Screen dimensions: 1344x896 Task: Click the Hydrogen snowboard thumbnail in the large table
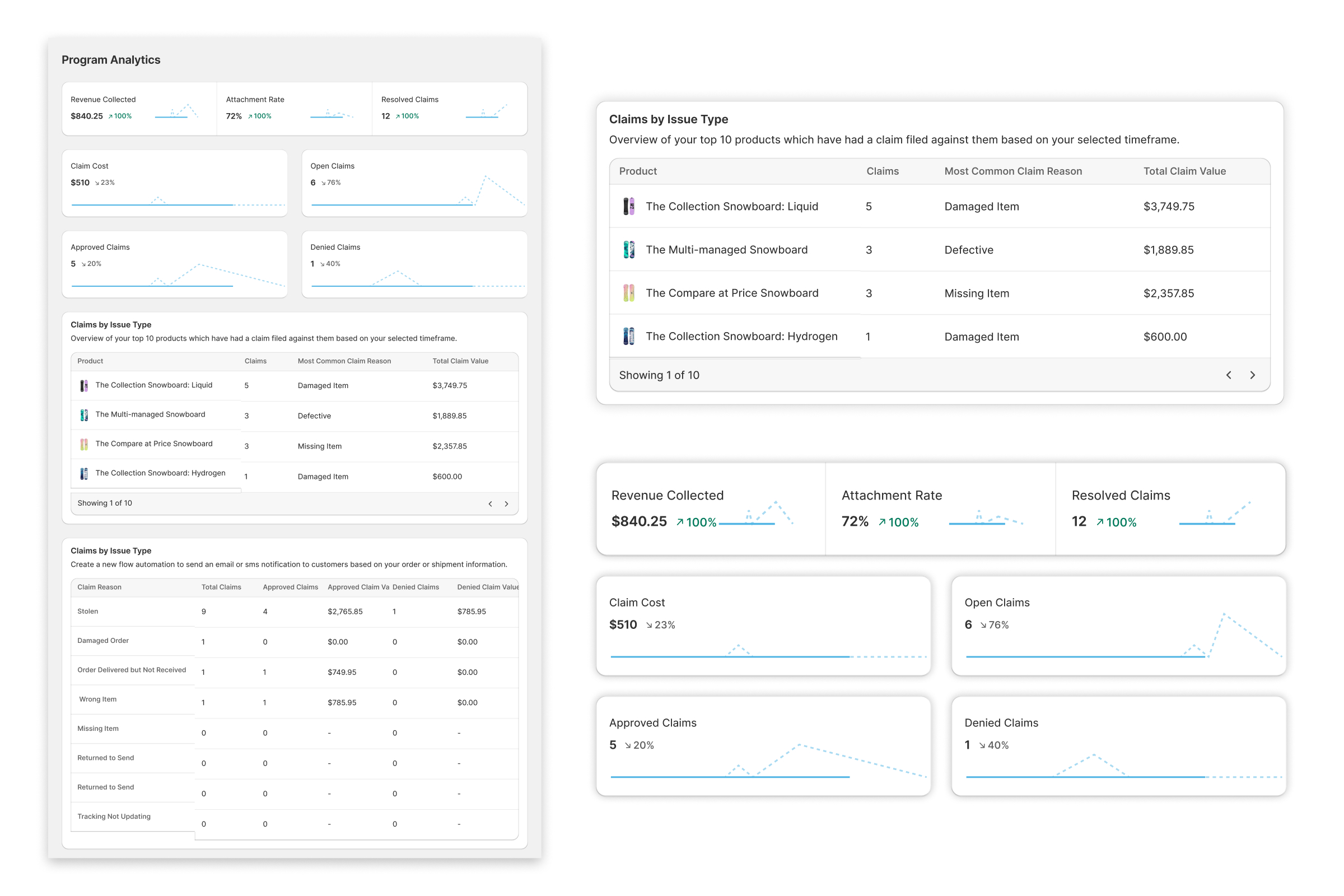point(628,337)
